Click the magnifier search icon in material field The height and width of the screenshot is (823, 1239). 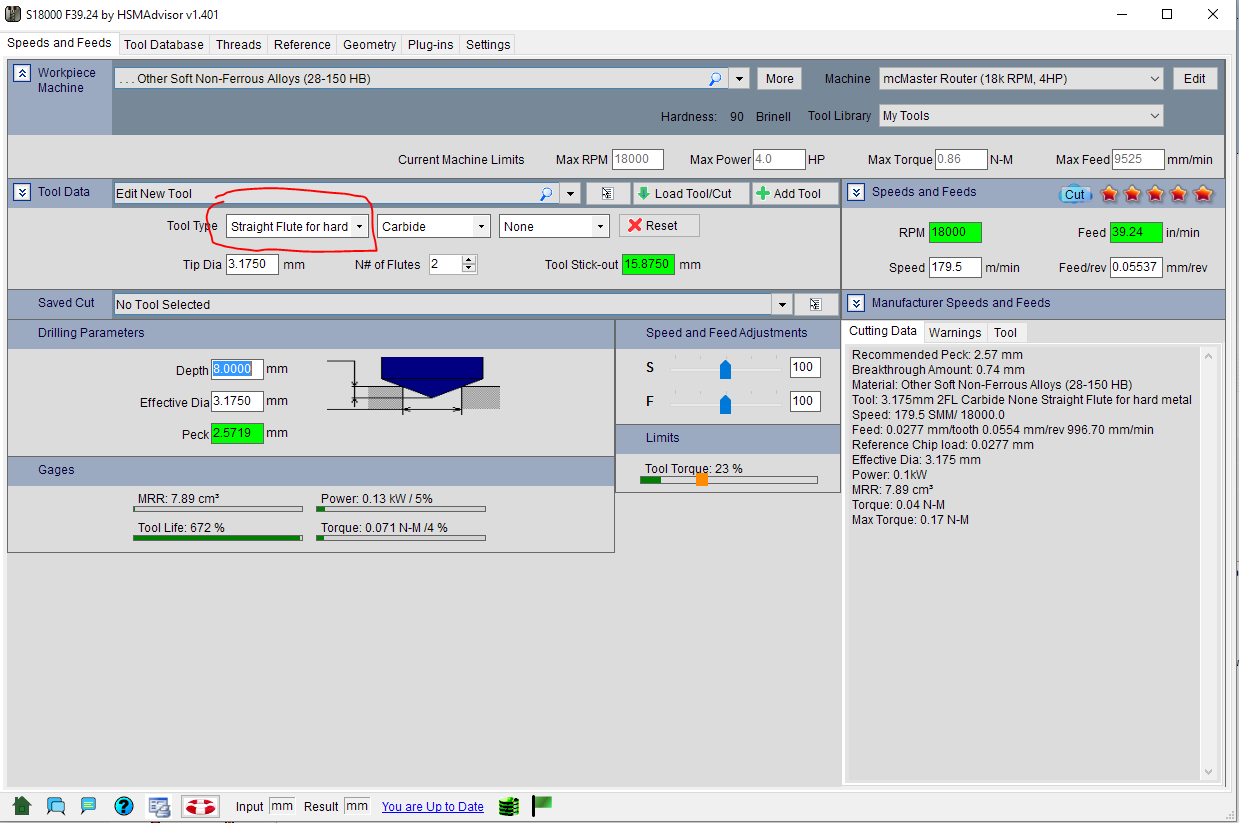(716, 79)
